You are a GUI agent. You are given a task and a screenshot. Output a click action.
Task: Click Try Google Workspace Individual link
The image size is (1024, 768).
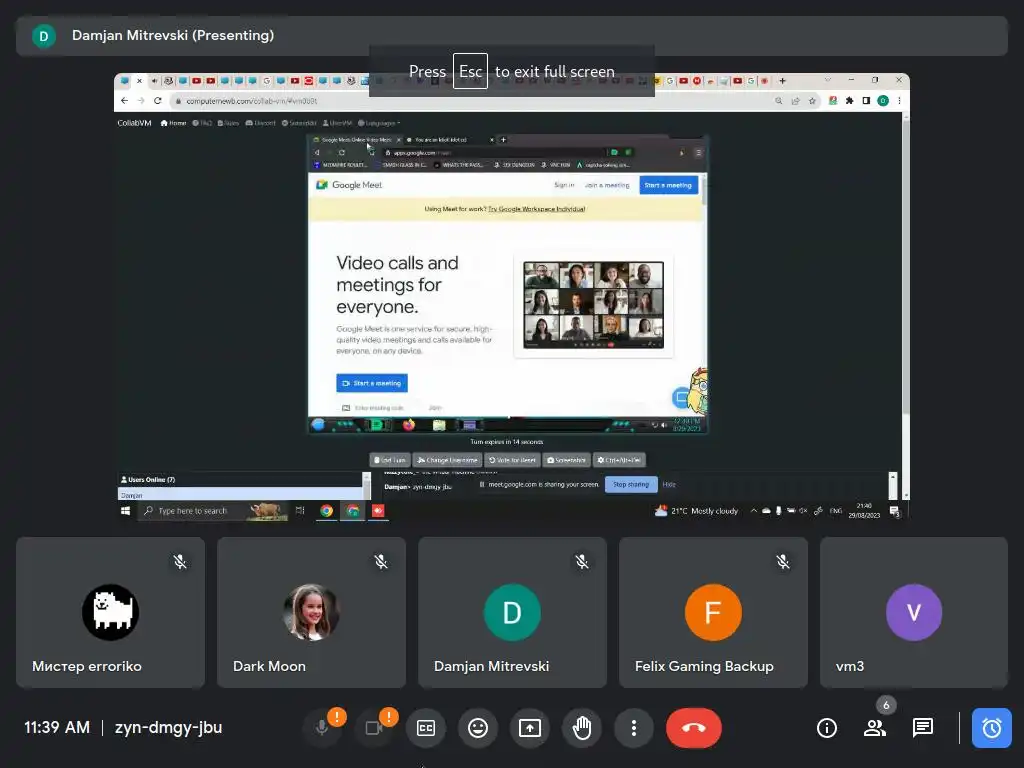tap(537, 209)
